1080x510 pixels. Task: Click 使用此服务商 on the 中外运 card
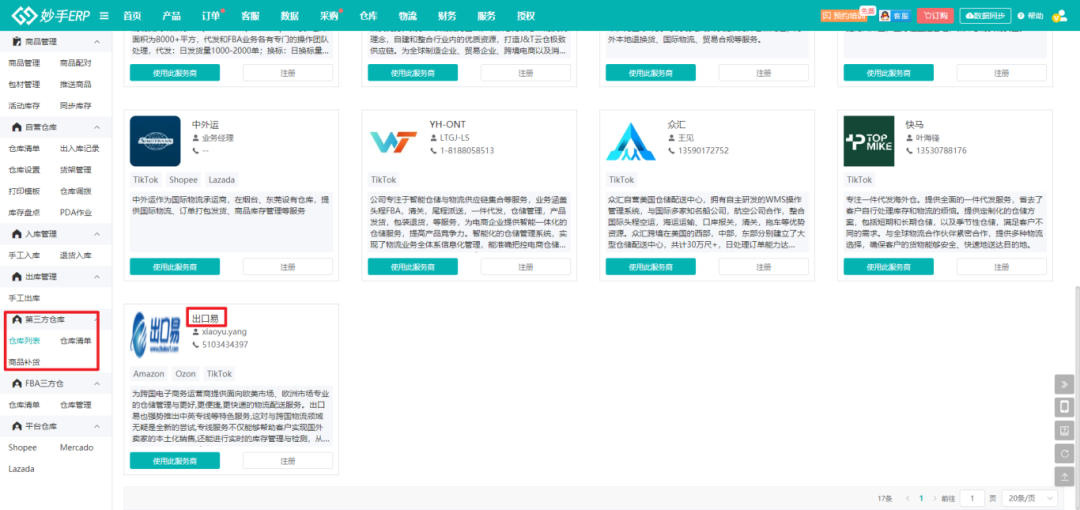175,267
